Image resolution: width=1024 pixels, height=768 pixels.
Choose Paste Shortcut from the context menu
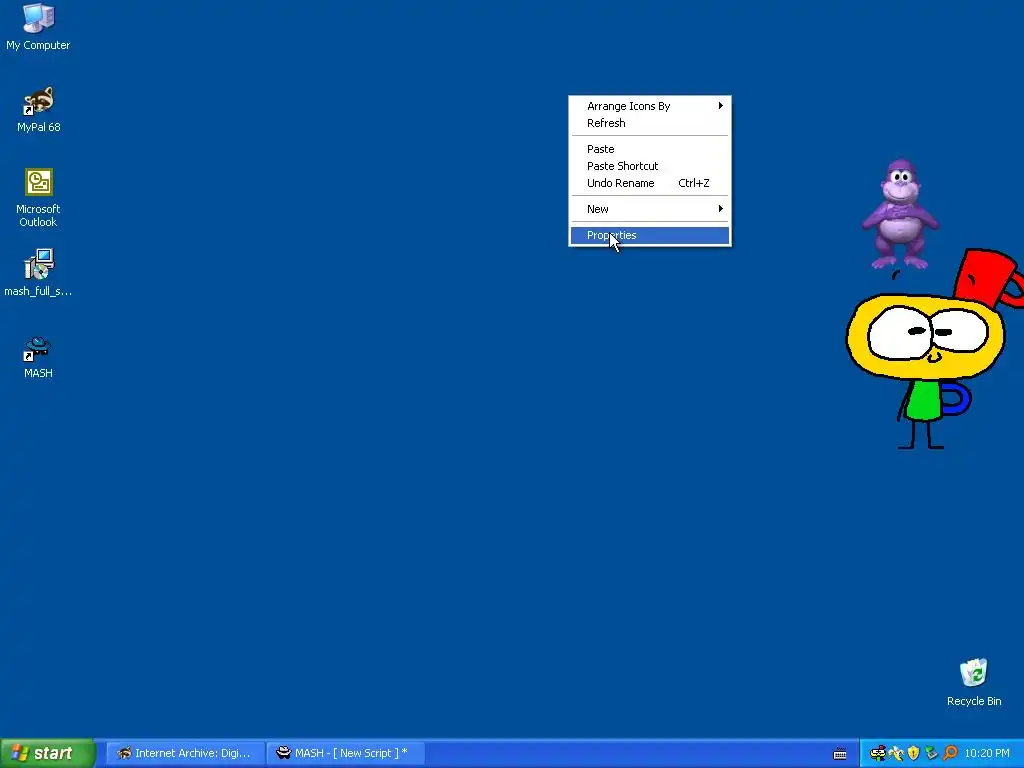tap(650, 166)
